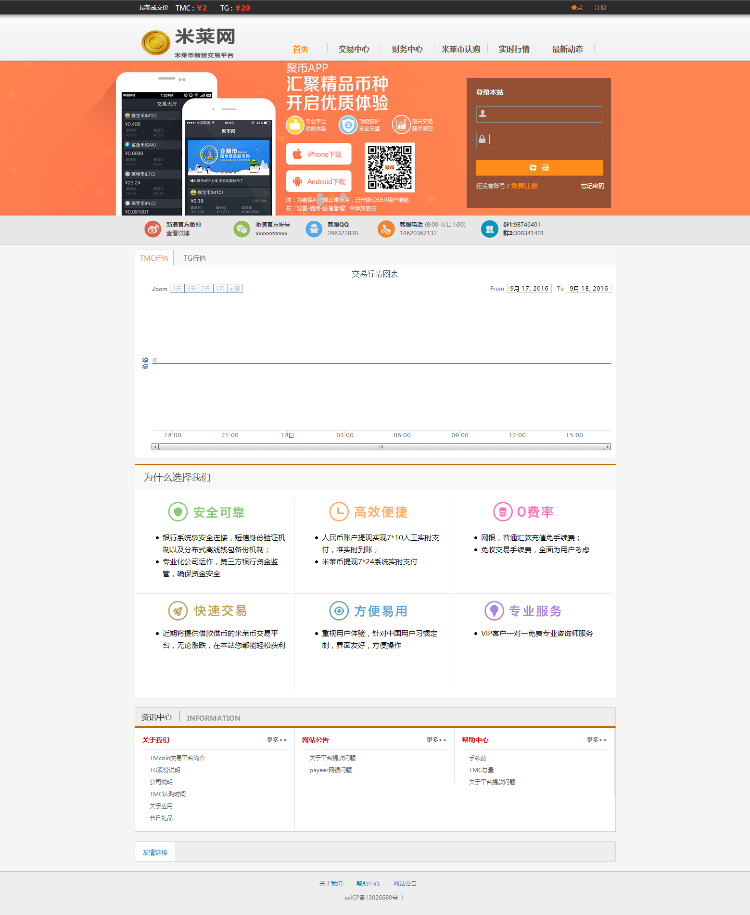Open the TMC总量 help link
This screenshot has width=750, height=915.
click(482, 770)
